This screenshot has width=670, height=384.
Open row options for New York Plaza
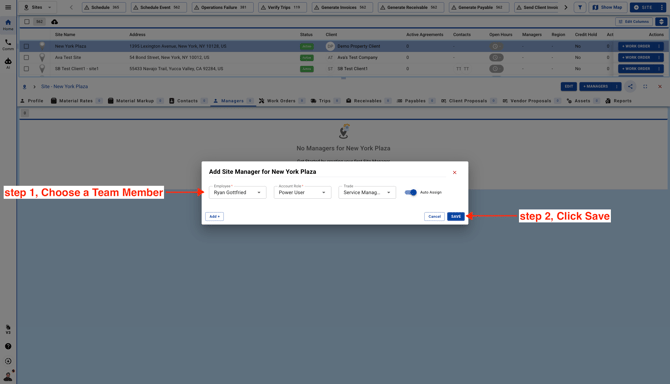point(659,46)
